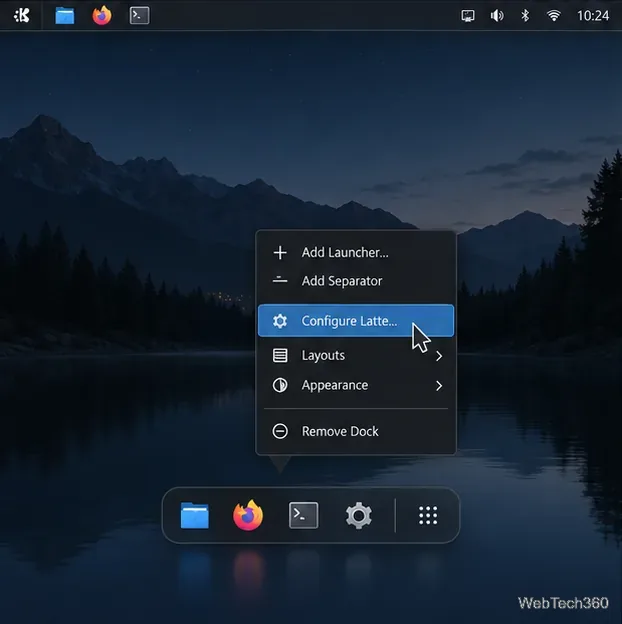Open the volume control in system tray
The width and height of the screenshot is (622, 624).
[497, 16]
